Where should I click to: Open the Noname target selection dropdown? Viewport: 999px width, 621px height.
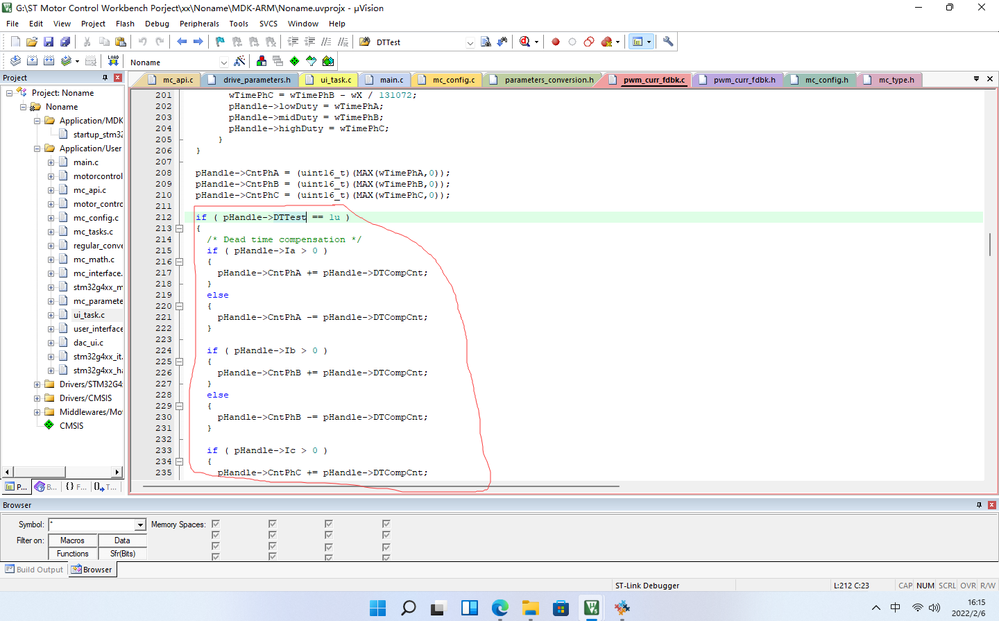(x=224, y=62)
